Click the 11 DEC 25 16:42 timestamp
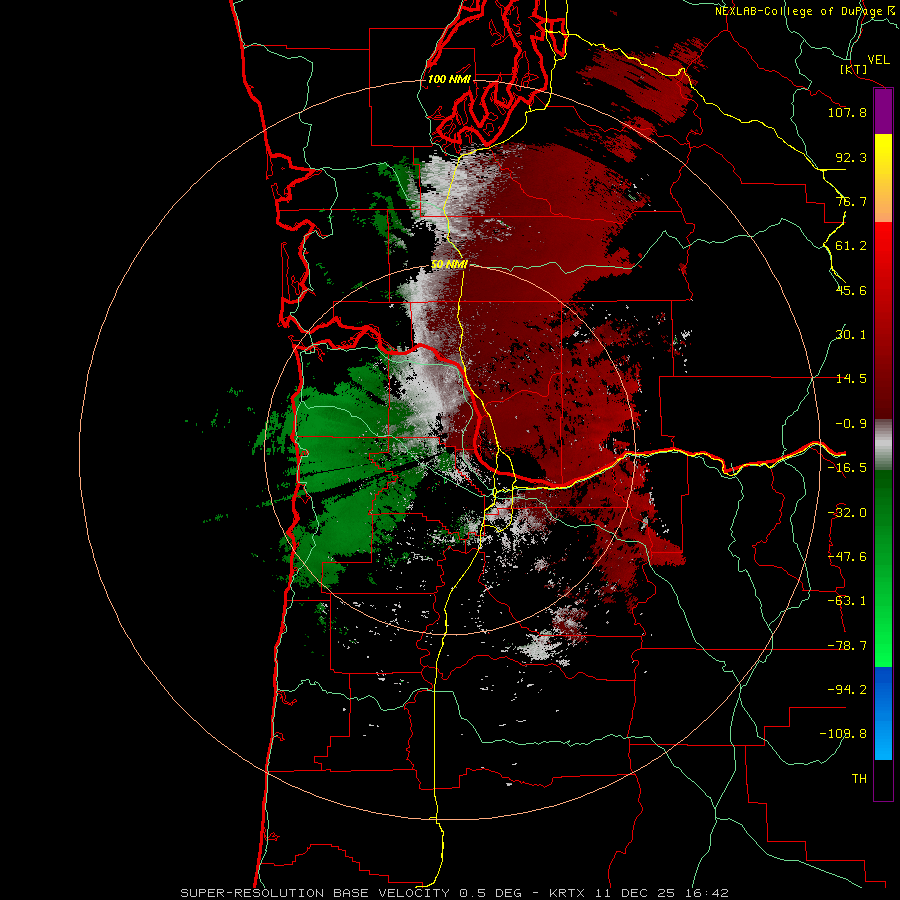Image resolution: width=900 pixels, height=900 pixels. pos(662,893)
